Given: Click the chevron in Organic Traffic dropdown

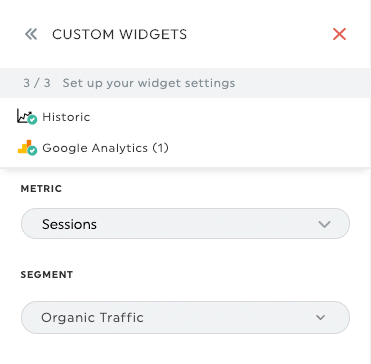Looking at the screenshot, I should click(320, 318).
